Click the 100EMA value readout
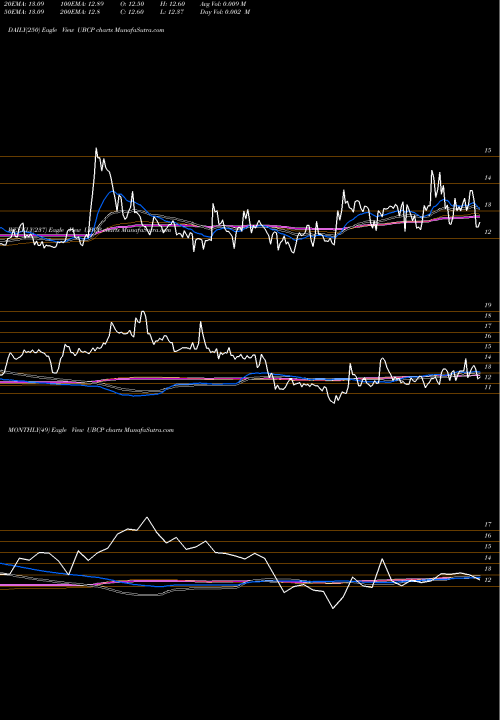Screen dimensions: 500x720 tap(82, 4)
